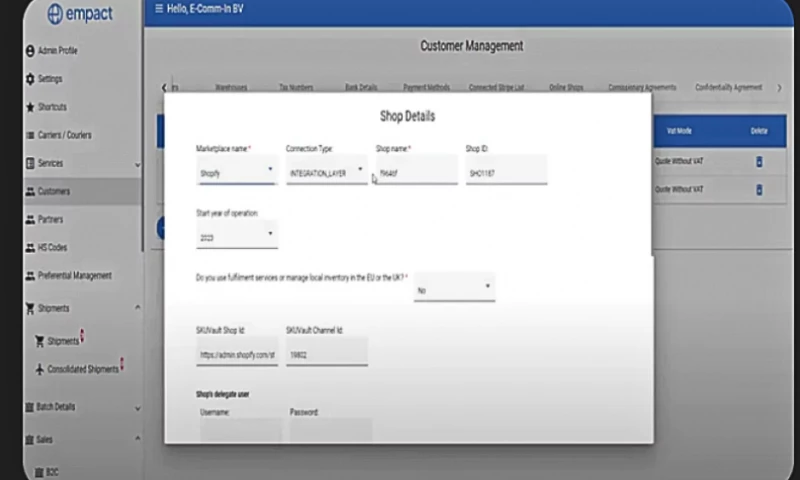
Task: Collapse the Shipments sidebar section
Action: pos(137,308)
